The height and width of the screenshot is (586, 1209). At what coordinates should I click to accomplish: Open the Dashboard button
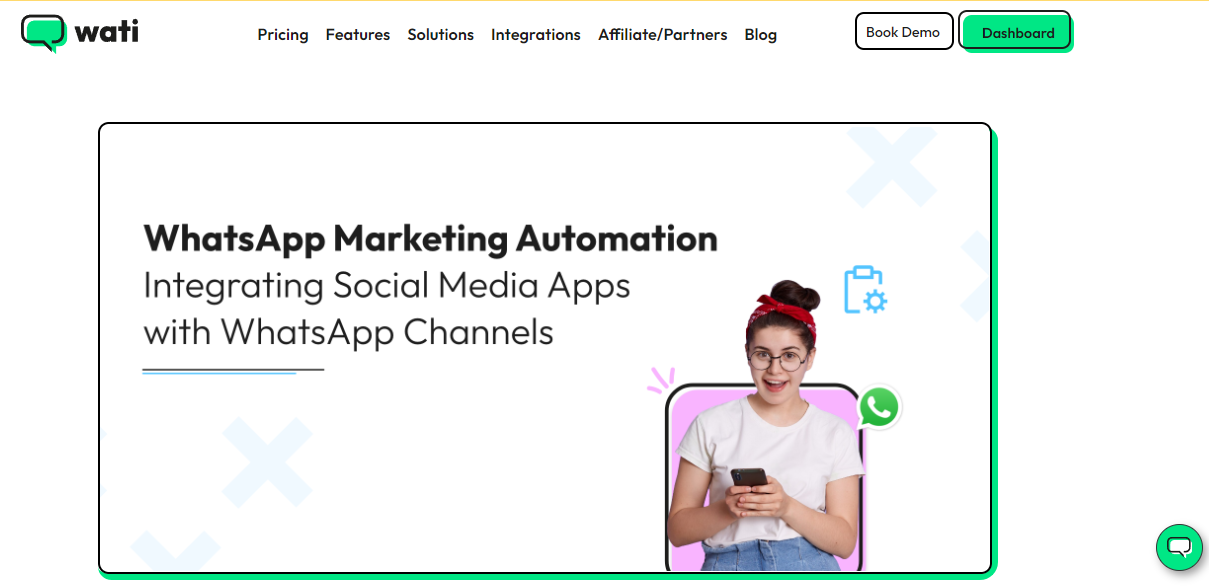tap(1016, 32)
